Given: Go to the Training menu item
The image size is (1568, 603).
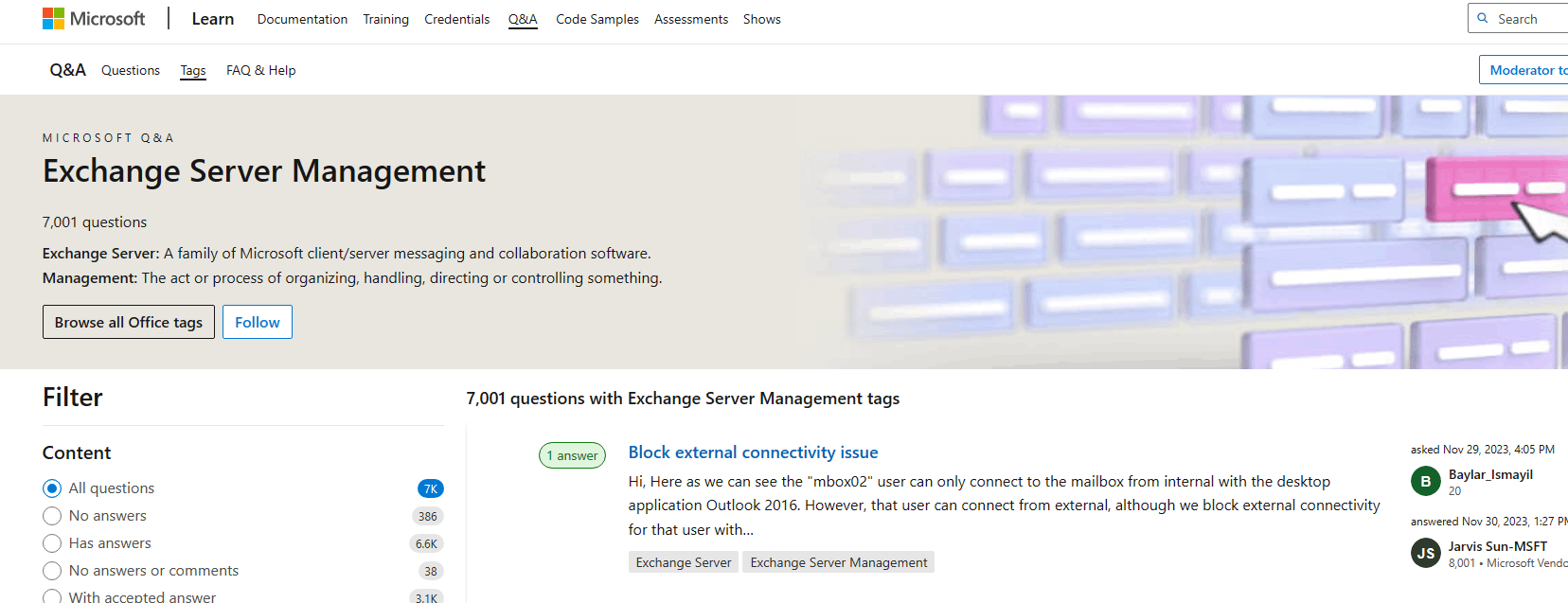Looking at the screenshot, I should (385, 19).
